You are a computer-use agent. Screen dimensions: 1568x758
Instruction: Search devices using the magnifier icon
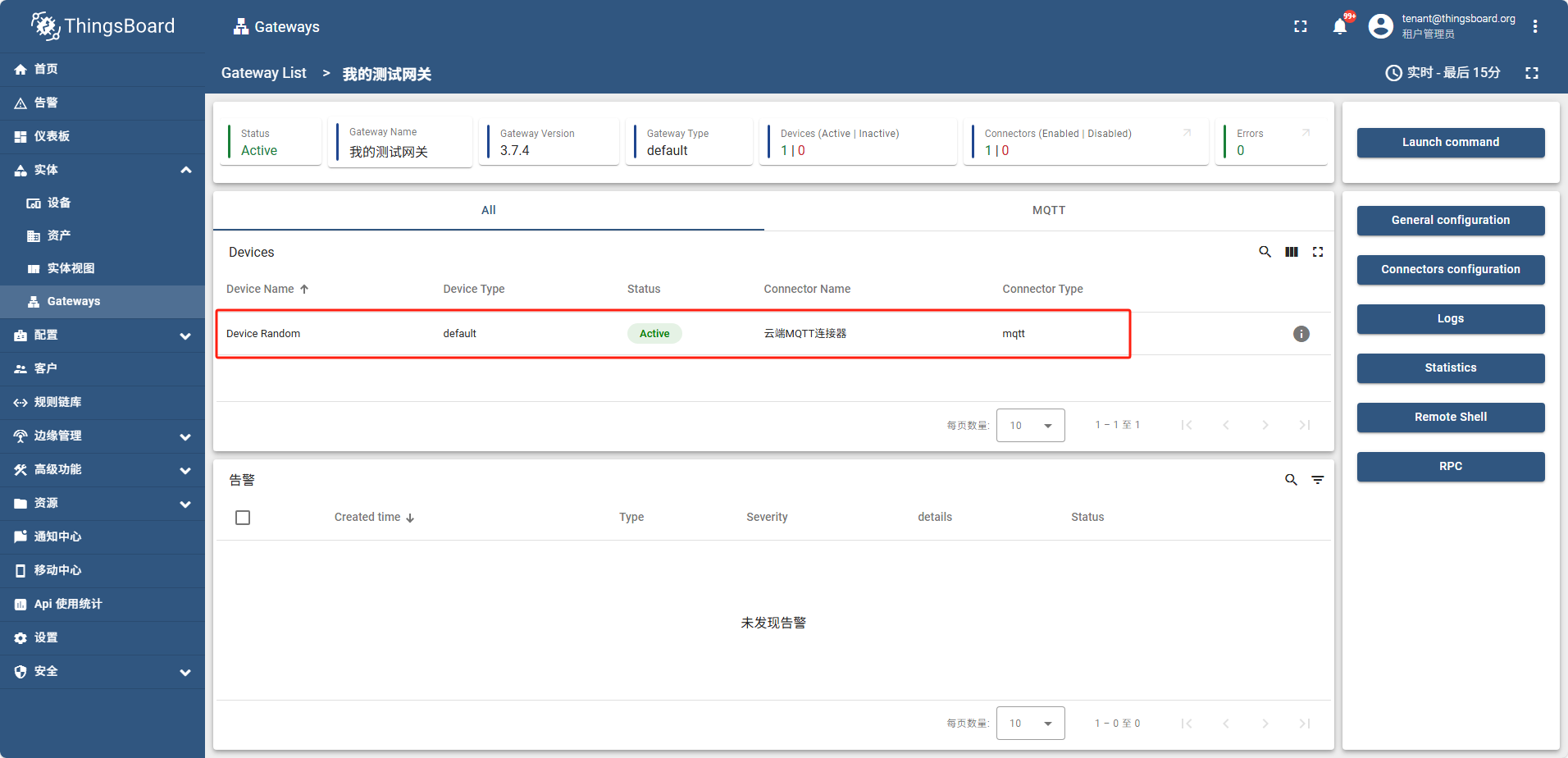pos(1265,252)
